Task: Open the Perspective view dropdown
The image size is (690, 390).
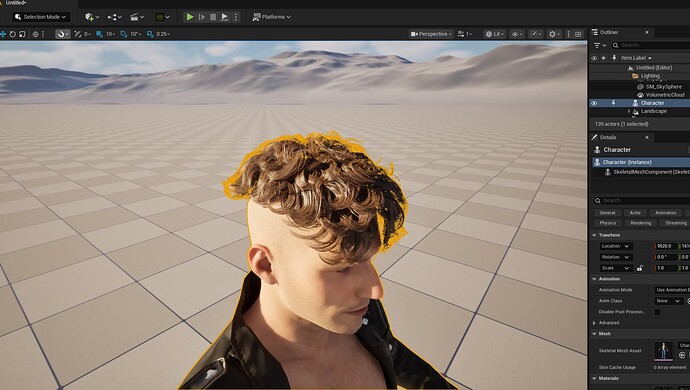Action: click(x=431, y=34)
